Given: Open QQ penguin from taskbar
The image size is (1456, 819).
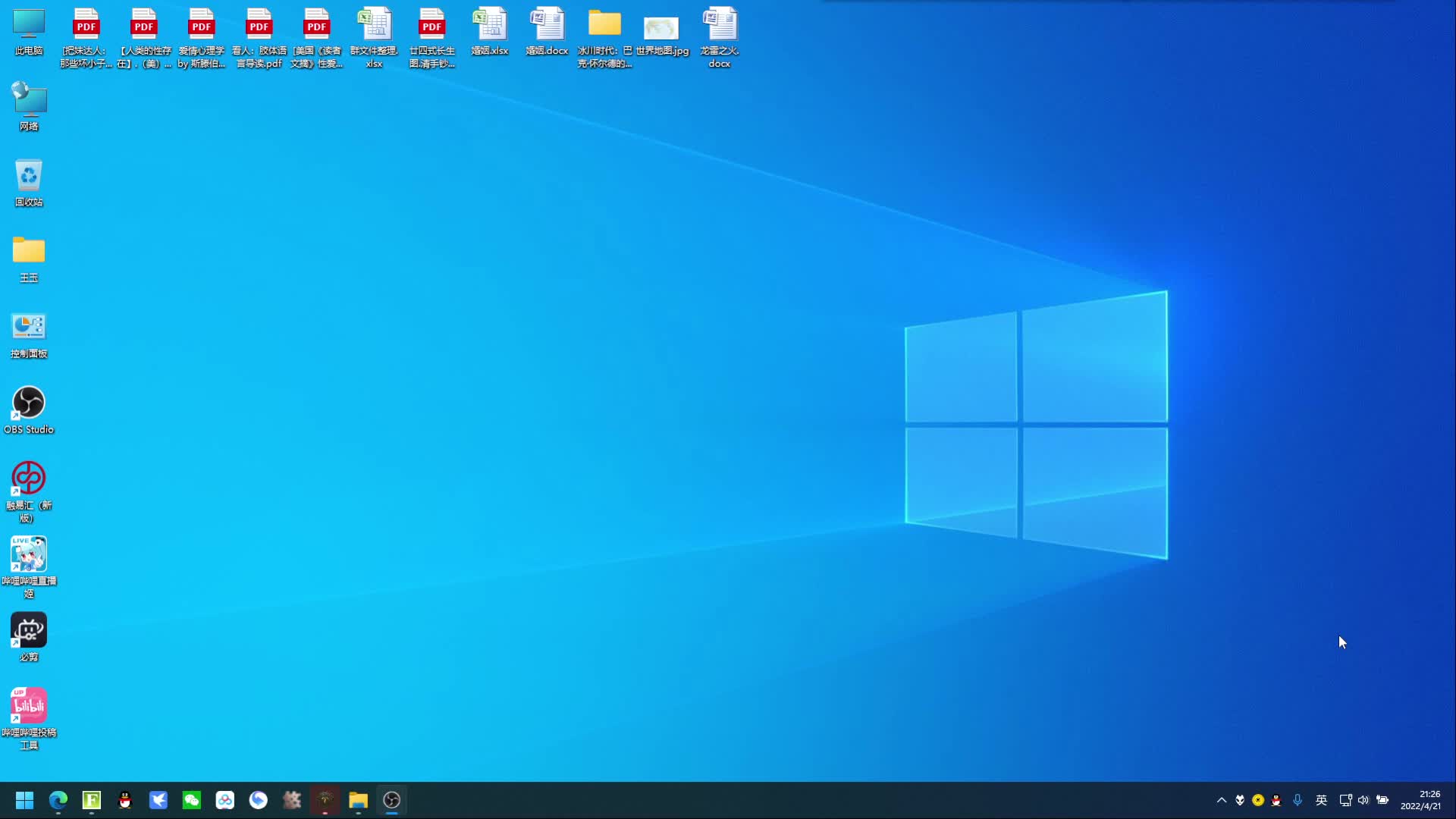Looking at the screenshot, I should pos(125,800).
